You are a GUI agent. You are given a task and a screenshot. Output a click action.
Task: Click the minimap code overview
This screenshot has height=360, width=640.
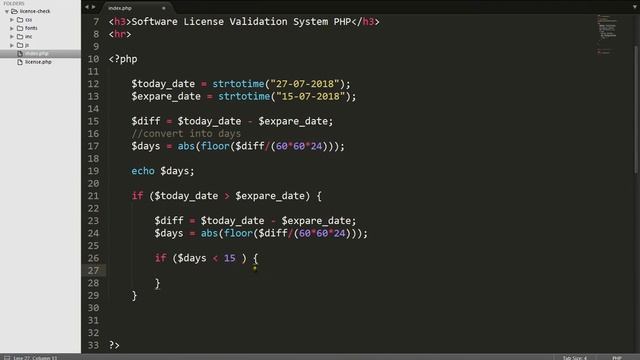pos(607,35)
